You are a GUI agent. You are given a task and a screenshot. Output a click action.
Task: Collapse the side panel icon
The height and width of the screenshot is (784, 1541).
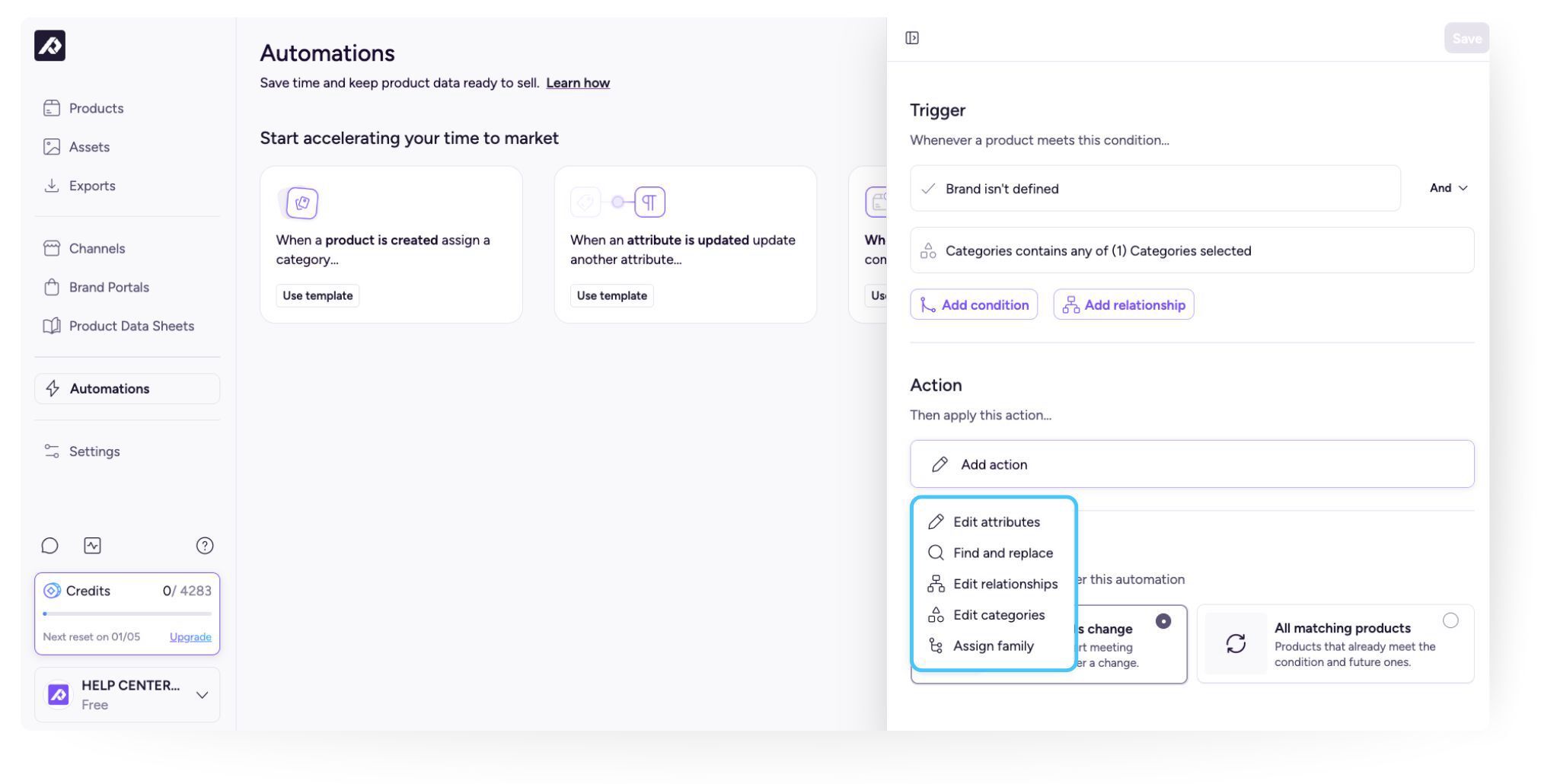pyautogui.click(x=912, y=38)
